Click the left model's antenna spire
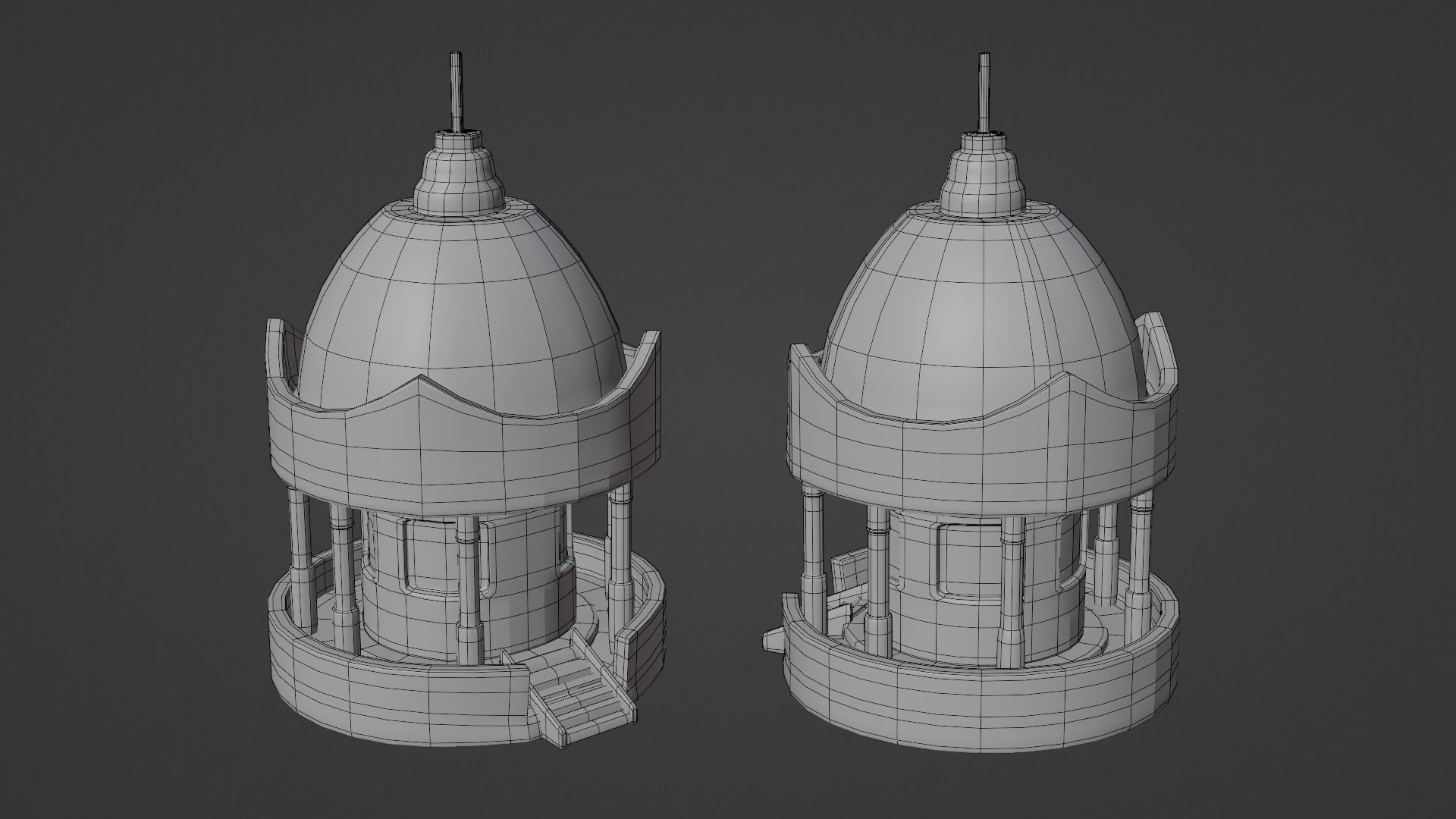Image resolution: width=1456 pixels, height=819 pixels. pos(455,91)
